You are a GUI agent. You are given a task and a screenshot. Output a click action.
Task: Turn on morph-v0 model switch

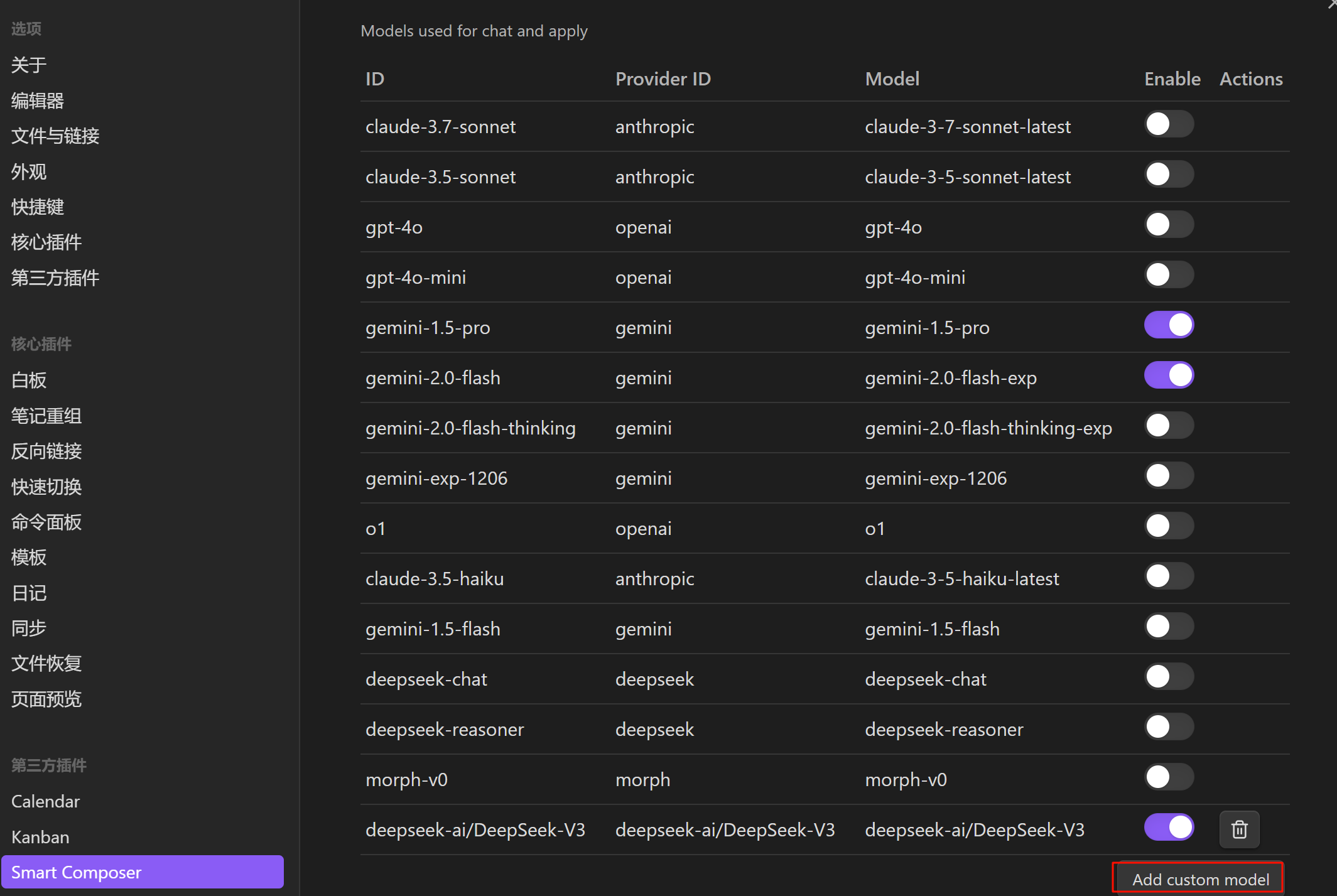1168,777
